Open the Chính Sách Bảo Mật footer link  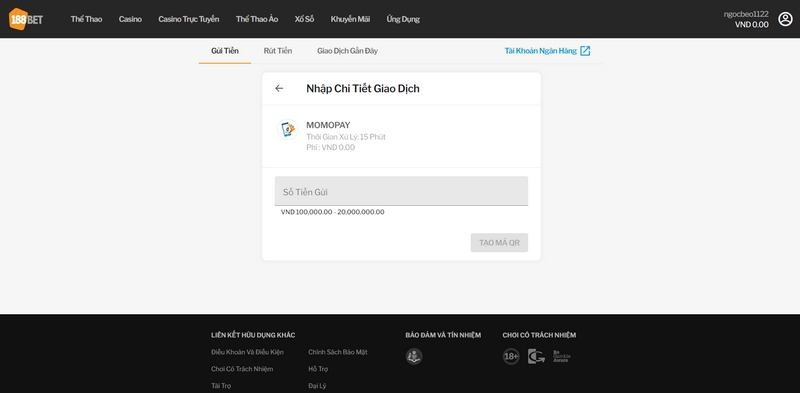click(338, 352)
